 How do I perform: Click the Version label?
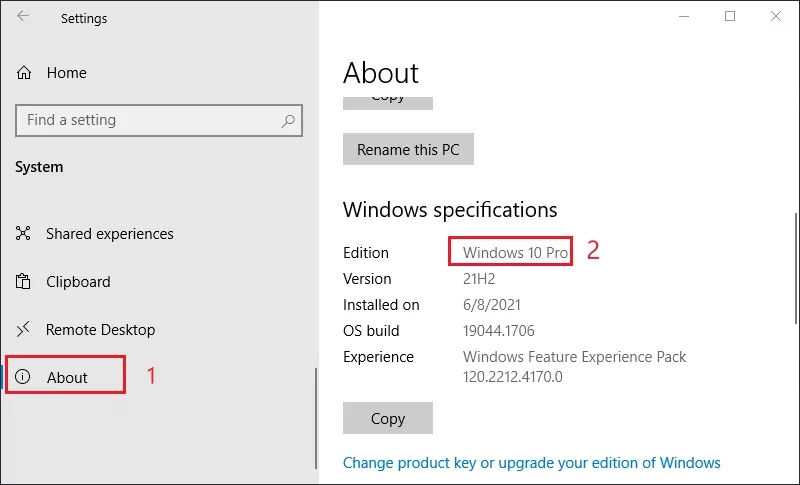pos(367,279)
